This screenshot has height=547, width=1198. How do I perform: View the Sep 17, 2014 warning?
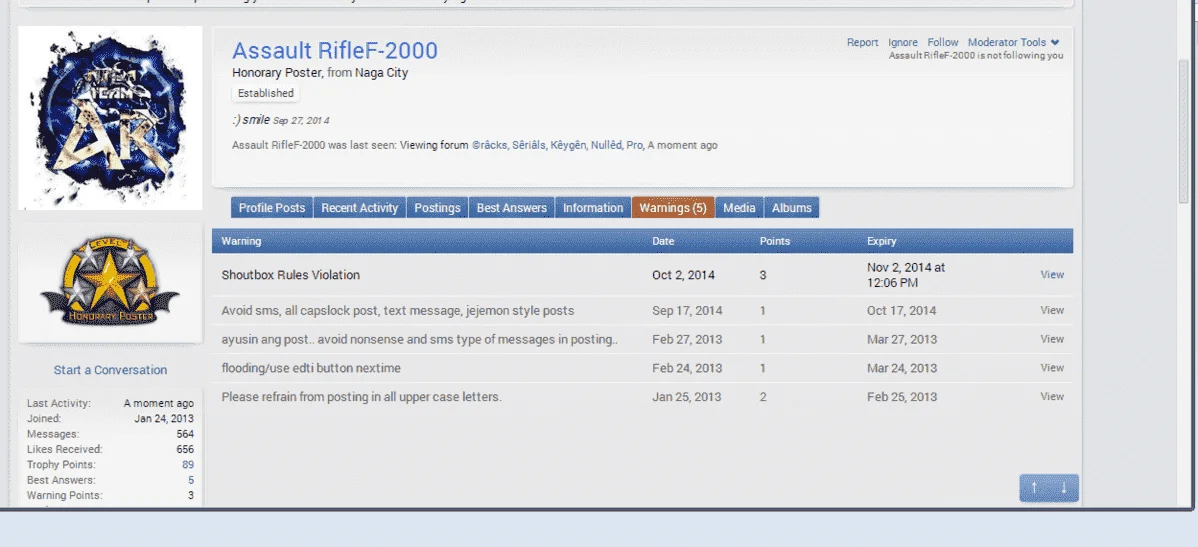coord(1052,310)
